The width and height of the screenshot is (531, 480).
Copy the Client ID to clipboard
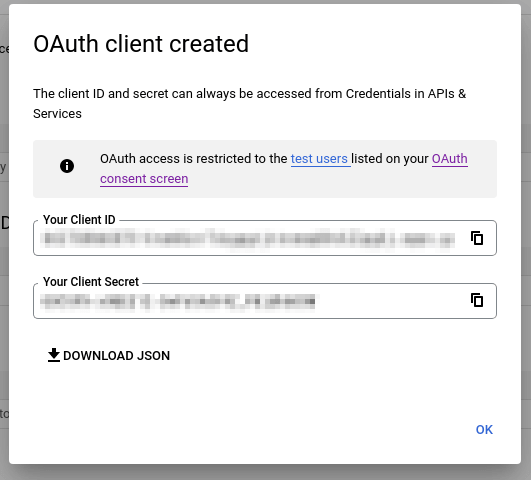477,238
